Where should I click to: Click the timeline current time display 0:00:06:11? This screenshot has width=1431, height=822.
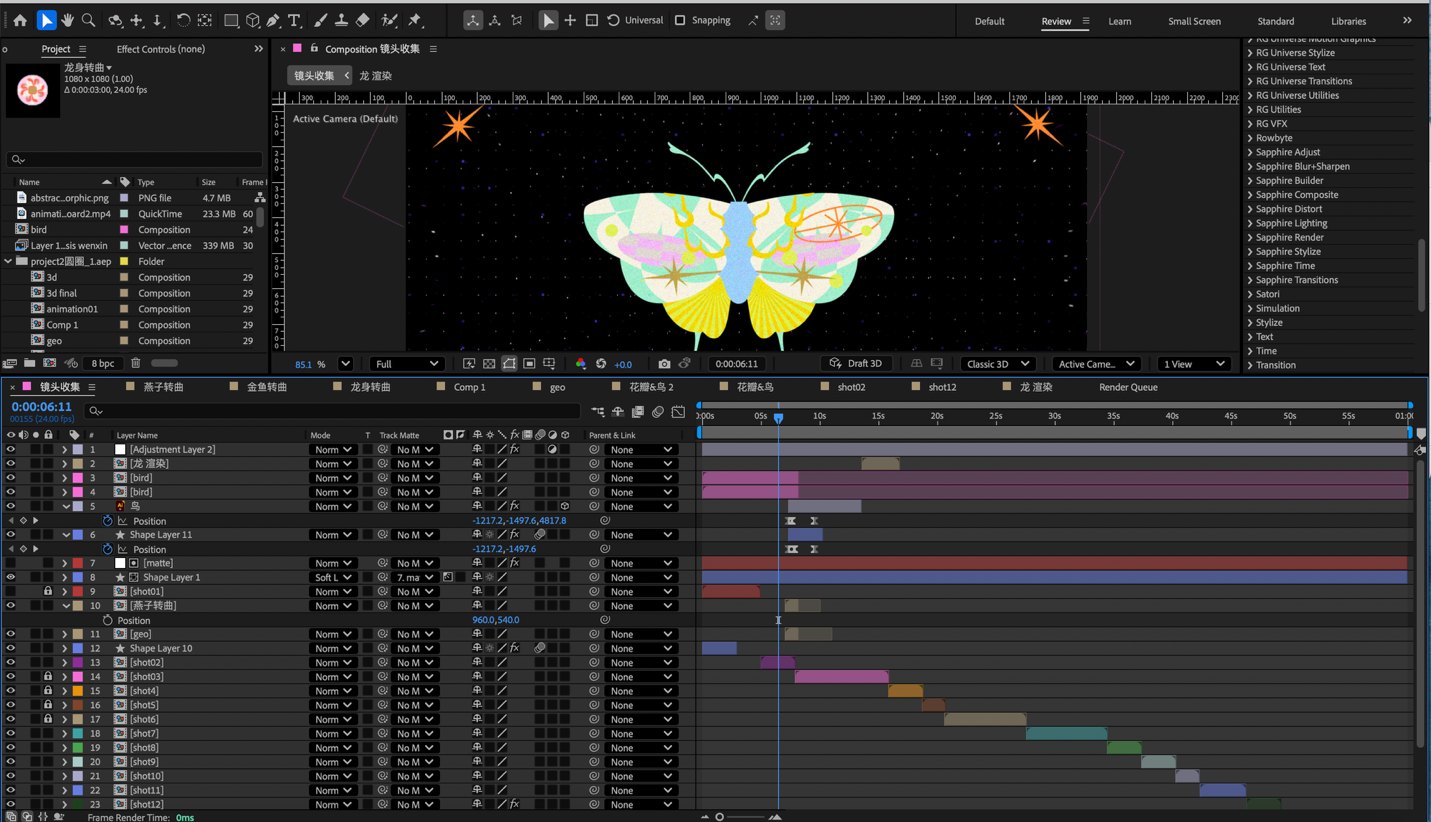[x=42, y=407]
